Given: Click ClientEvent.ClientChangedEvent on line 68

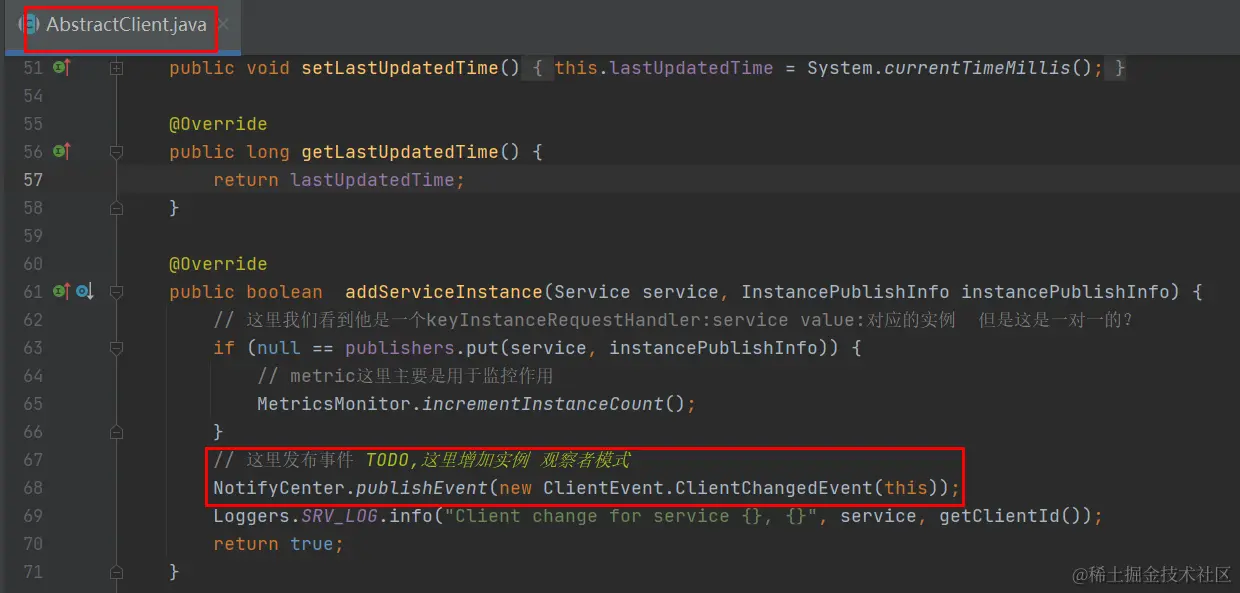Looking at the screenshot, I should click(708, 488).
